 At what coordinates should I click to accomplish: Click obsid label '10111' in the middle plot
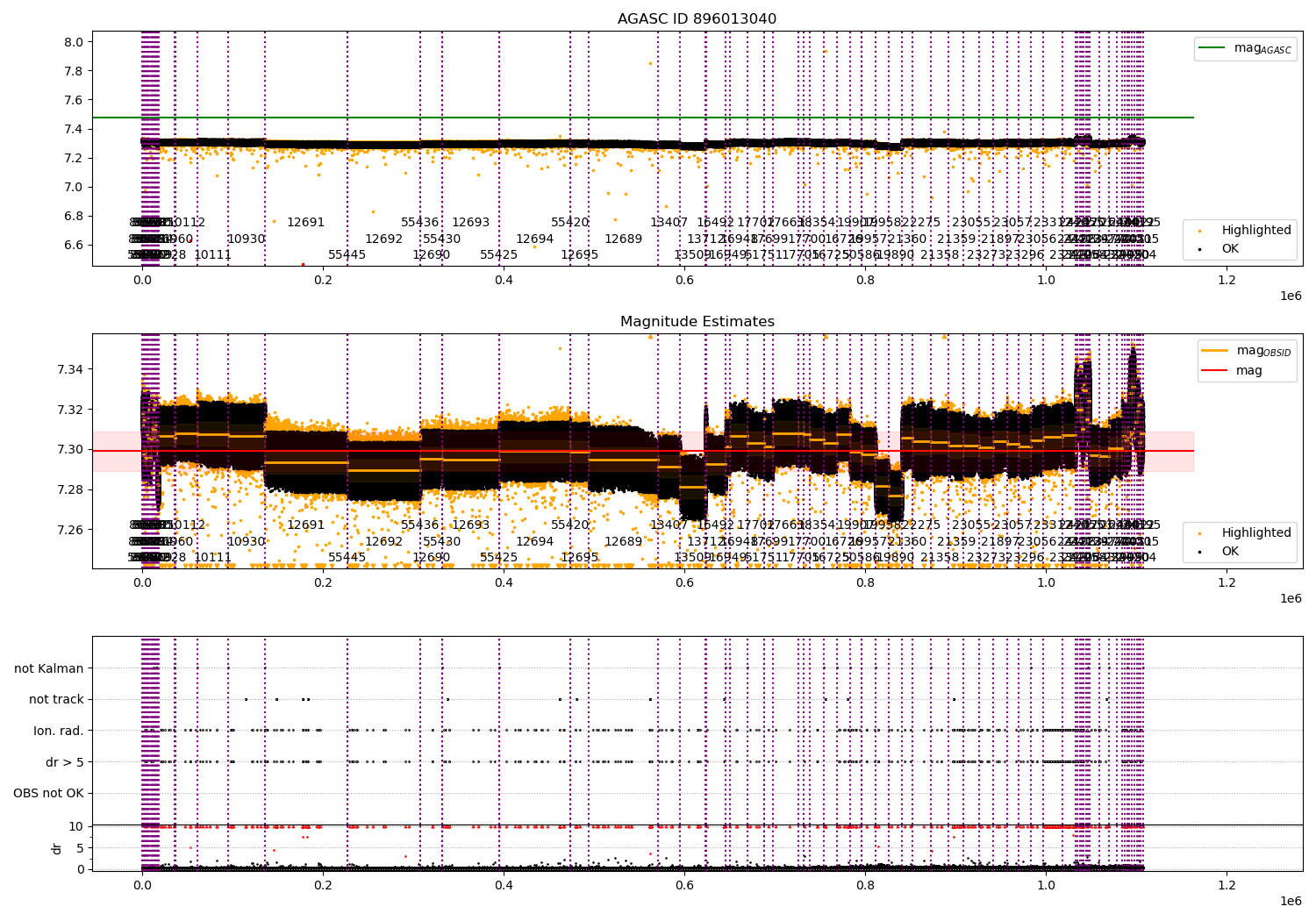tap(212, 558)
